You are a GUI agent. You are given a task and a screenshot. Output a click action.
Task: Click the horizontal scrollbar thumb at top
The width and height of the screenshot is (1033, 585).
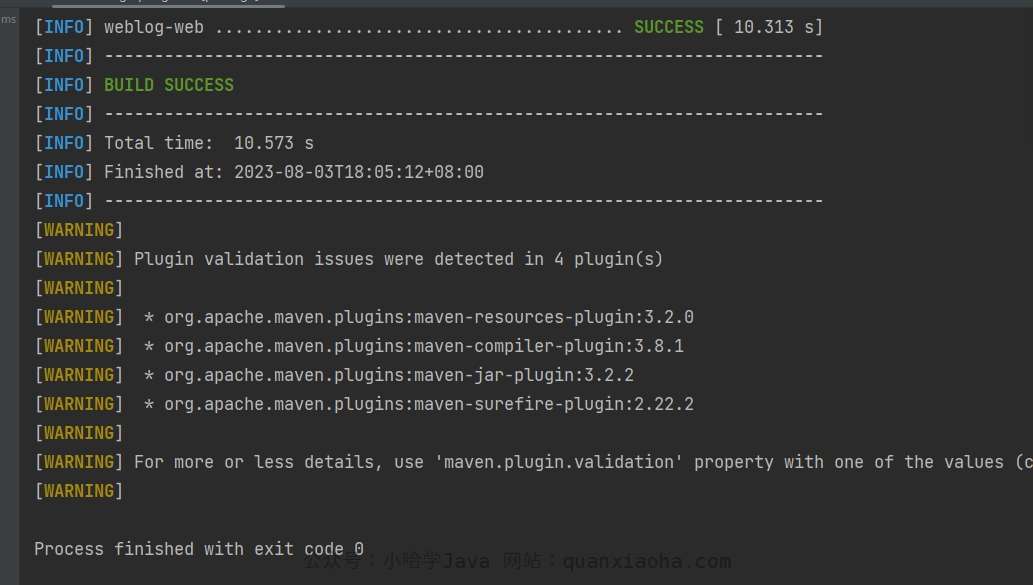point(169,3)
